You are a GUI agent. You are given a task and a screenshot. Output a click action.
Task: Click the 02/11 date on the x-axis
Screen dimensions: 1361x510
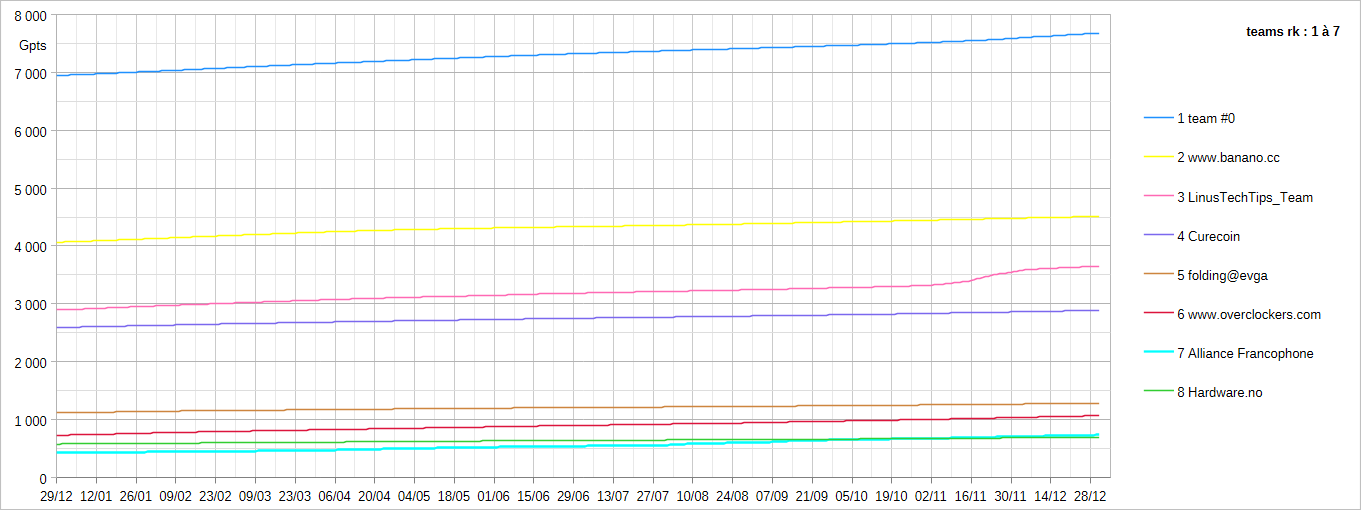tap(931, 495)
